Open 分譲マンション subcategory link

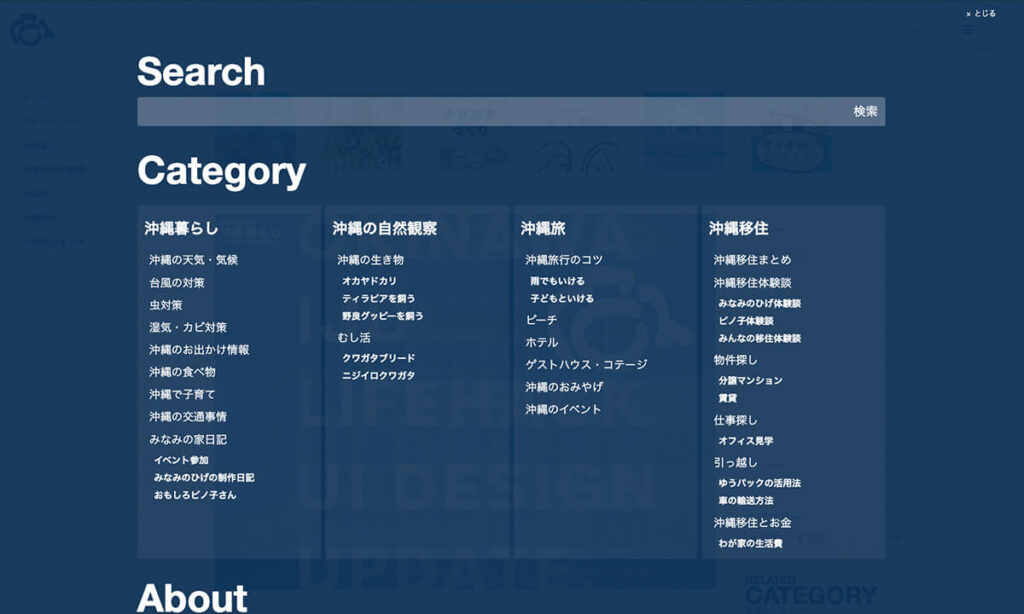[x=750, y=381]
